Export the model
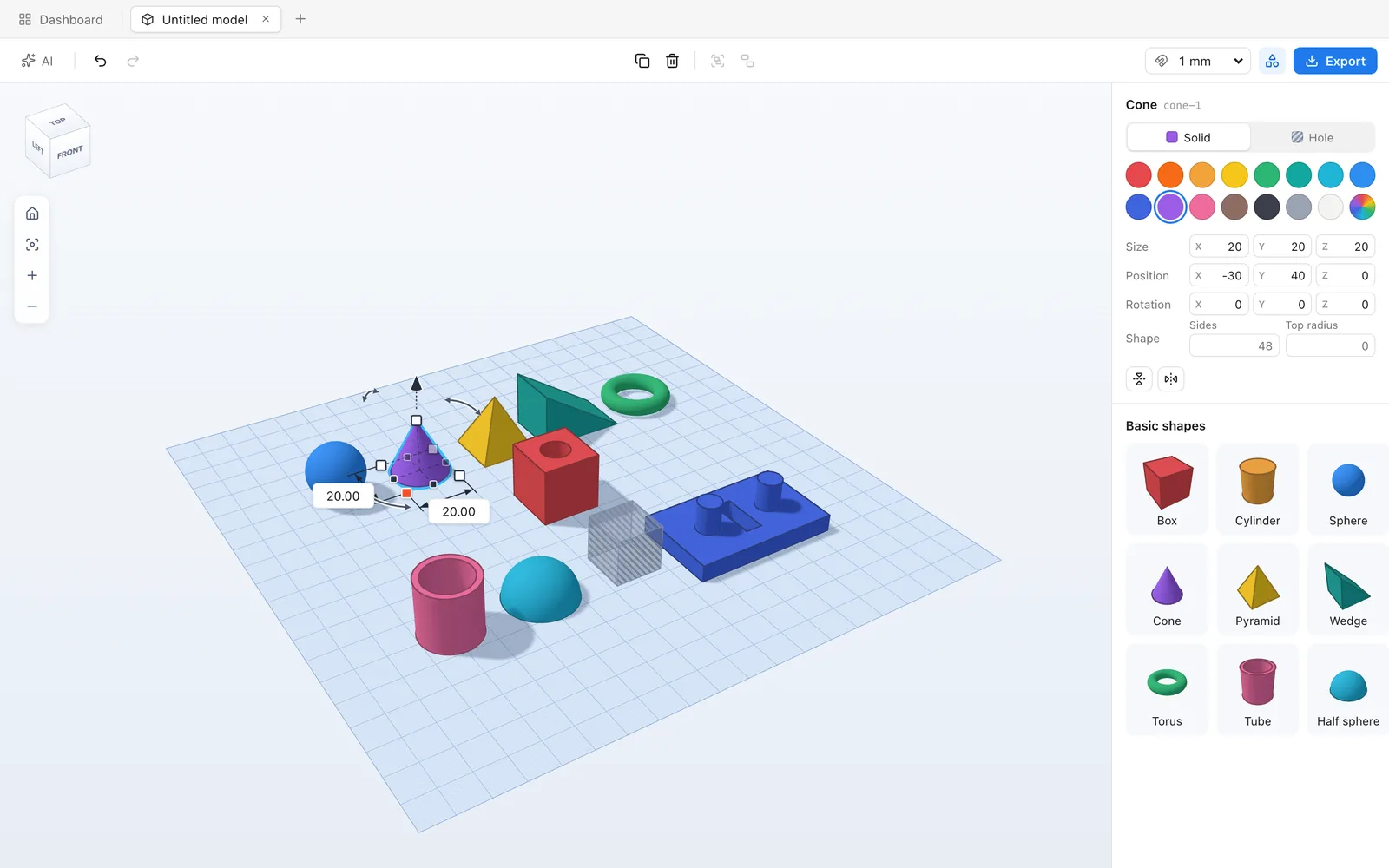1389x868 pixels. coord(1335,61)
